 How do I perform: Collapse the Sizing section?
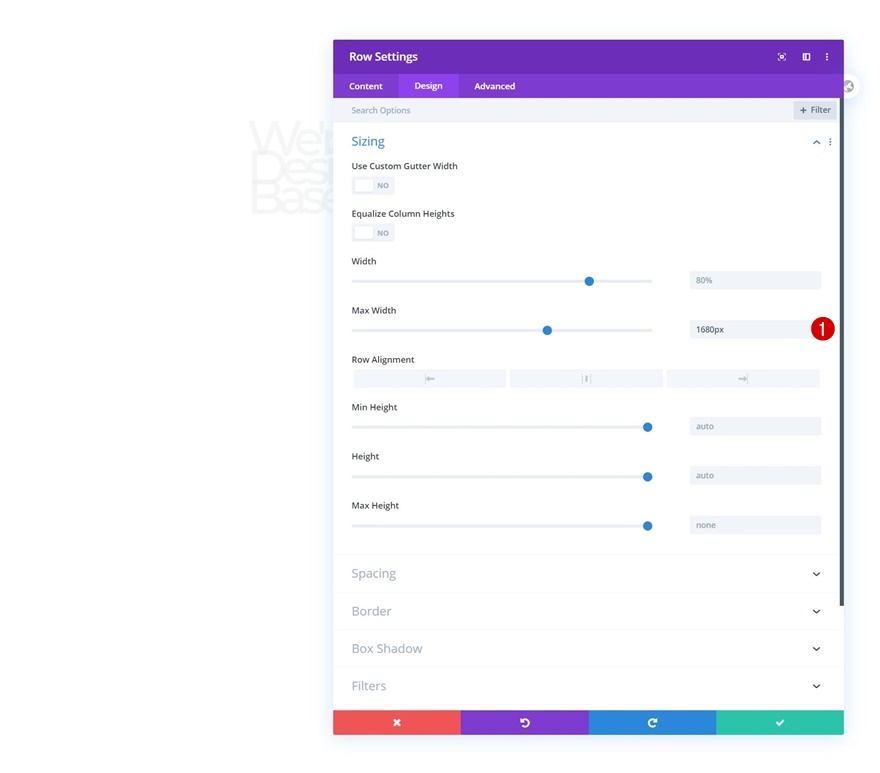817,142
